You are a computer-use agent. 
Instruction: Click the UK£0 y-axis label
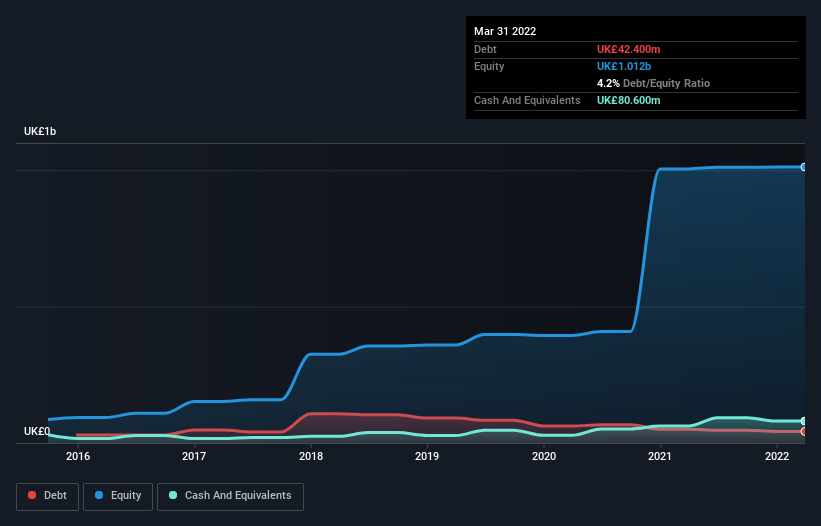37,431
